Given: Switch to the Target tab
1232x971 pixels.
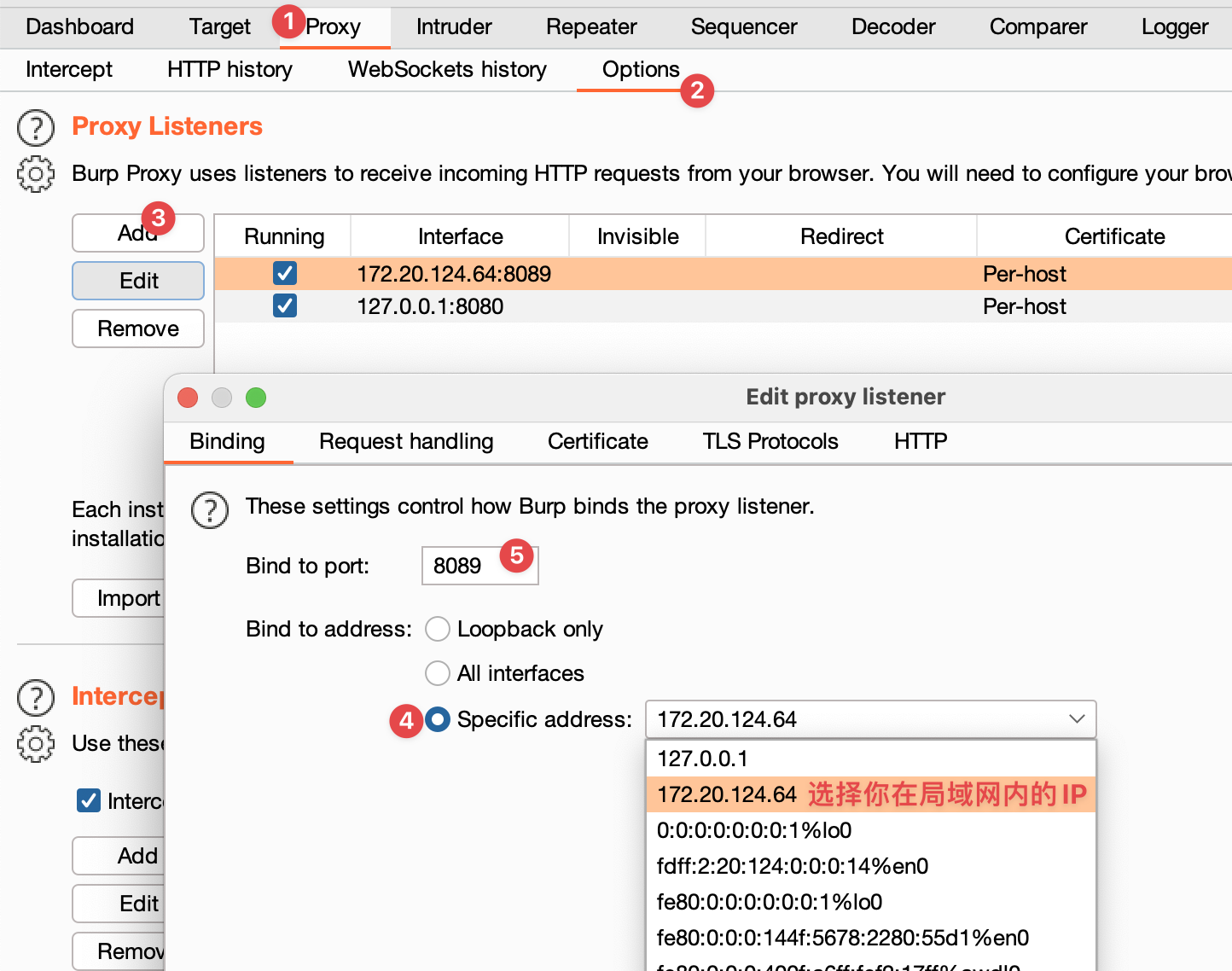Looking at the screenshot, I should click(220, 27).
